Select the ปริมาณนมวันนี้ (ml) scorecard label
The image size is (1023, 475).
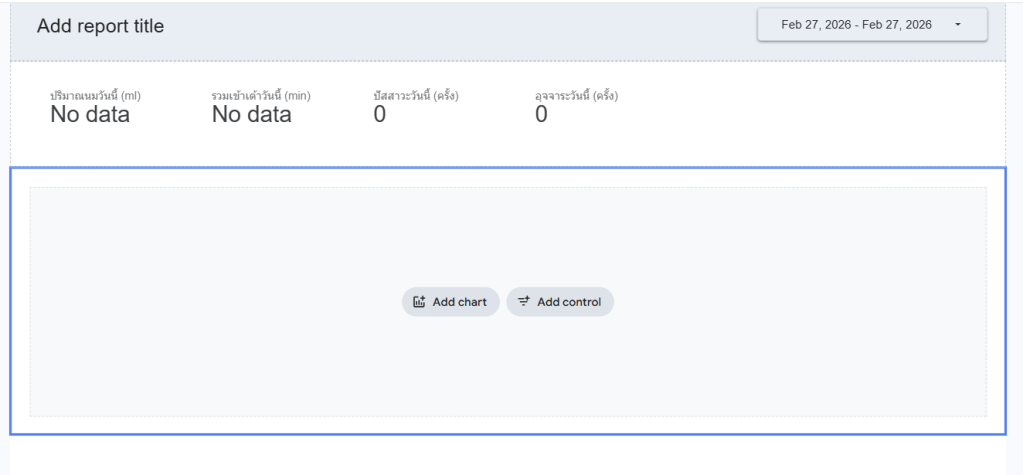(95, 96)
